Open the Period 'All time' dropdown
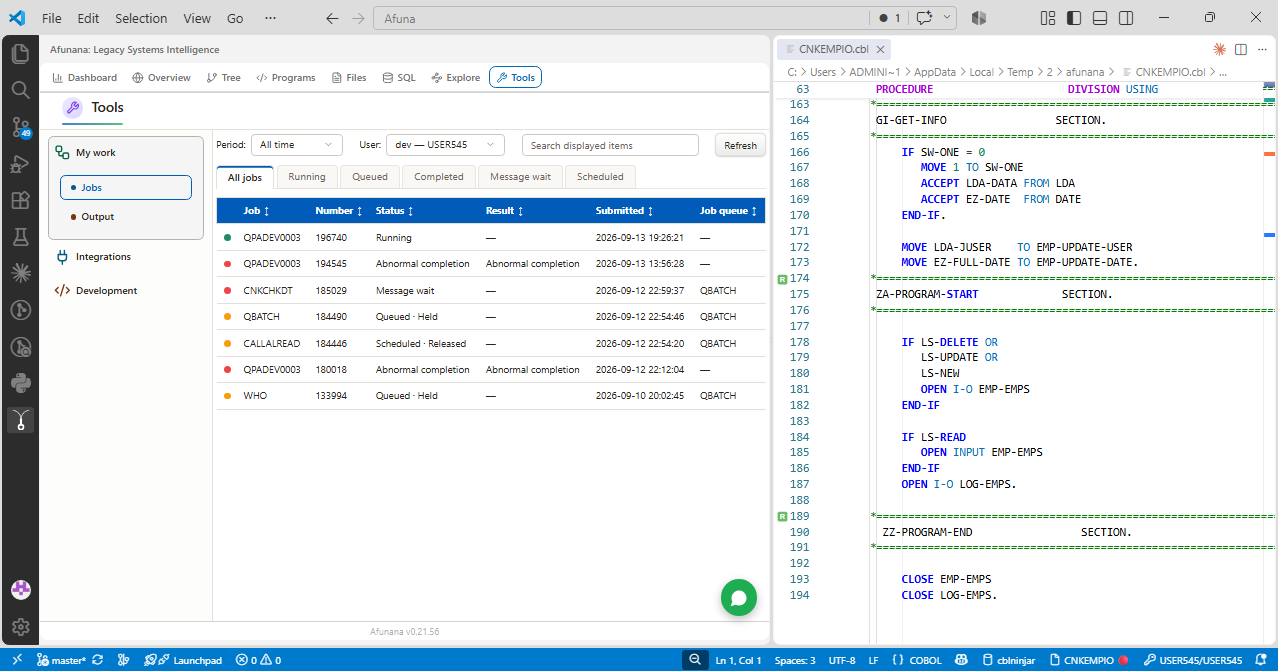This screenshot has width=1278, height=671. [x=297, y=145]
